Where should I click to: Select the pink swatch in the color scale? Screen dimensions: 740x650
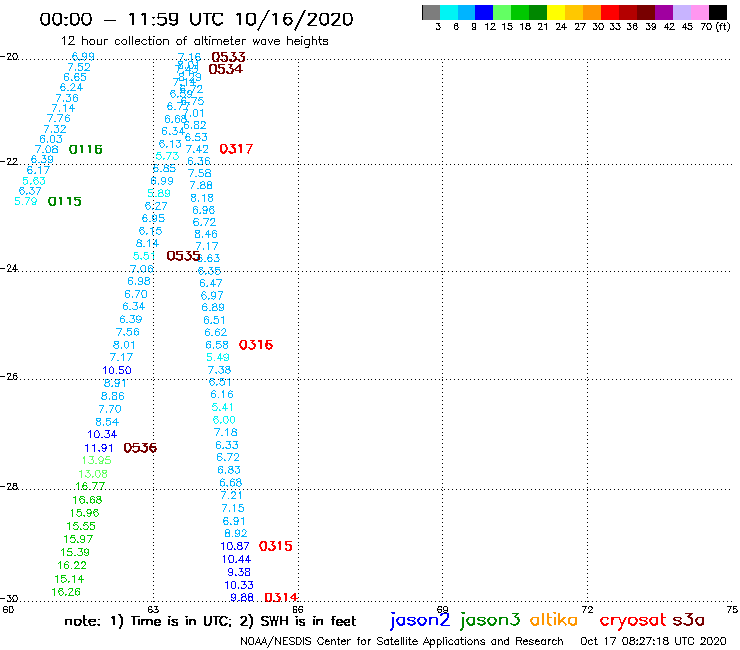[x=700, y=12]
